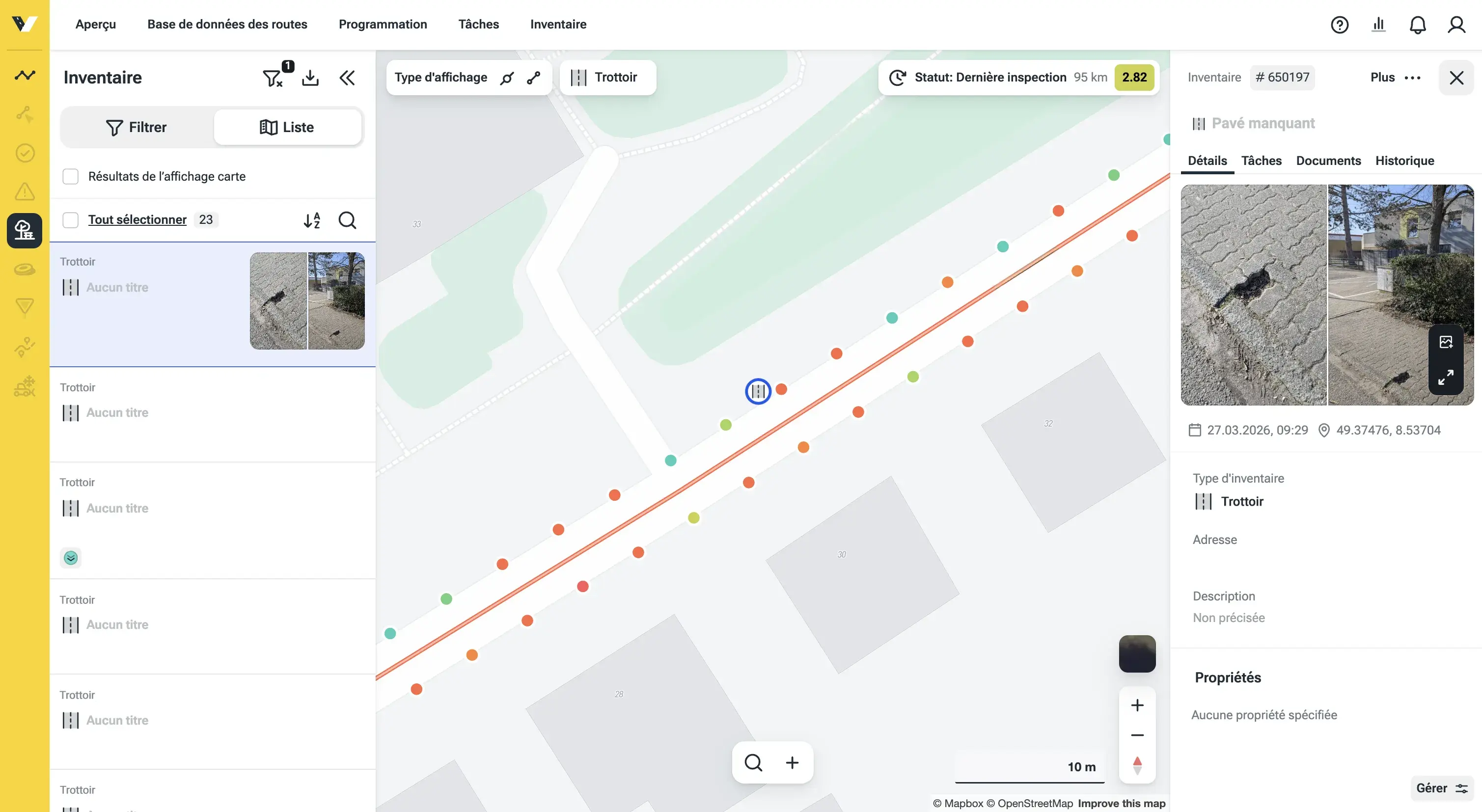Viewport: 1482px width, 812px height.
Task: Click the map search magnifier button
Action: [x=753, y=762]
